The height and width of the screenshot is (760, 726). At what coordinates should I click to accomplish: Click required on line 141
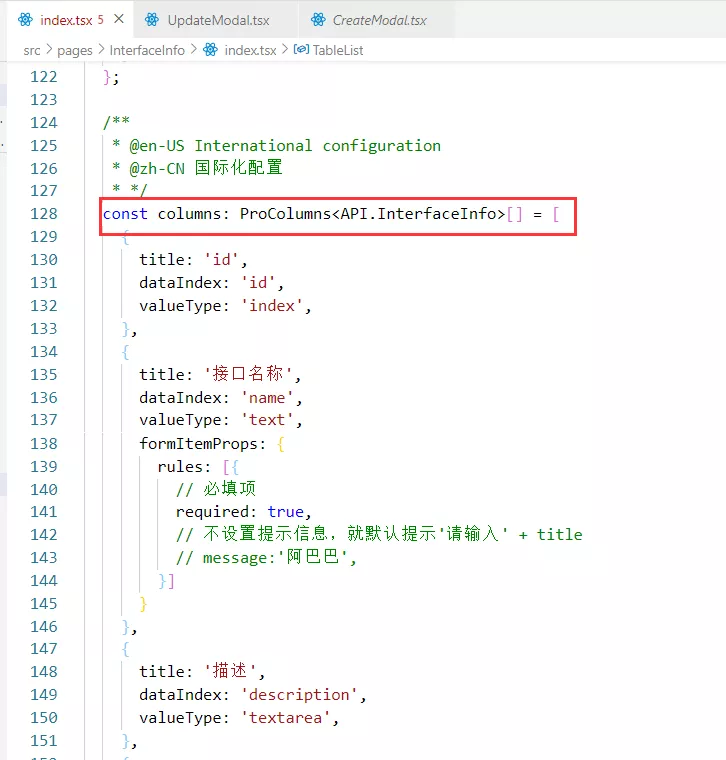(x=212, y=512)
